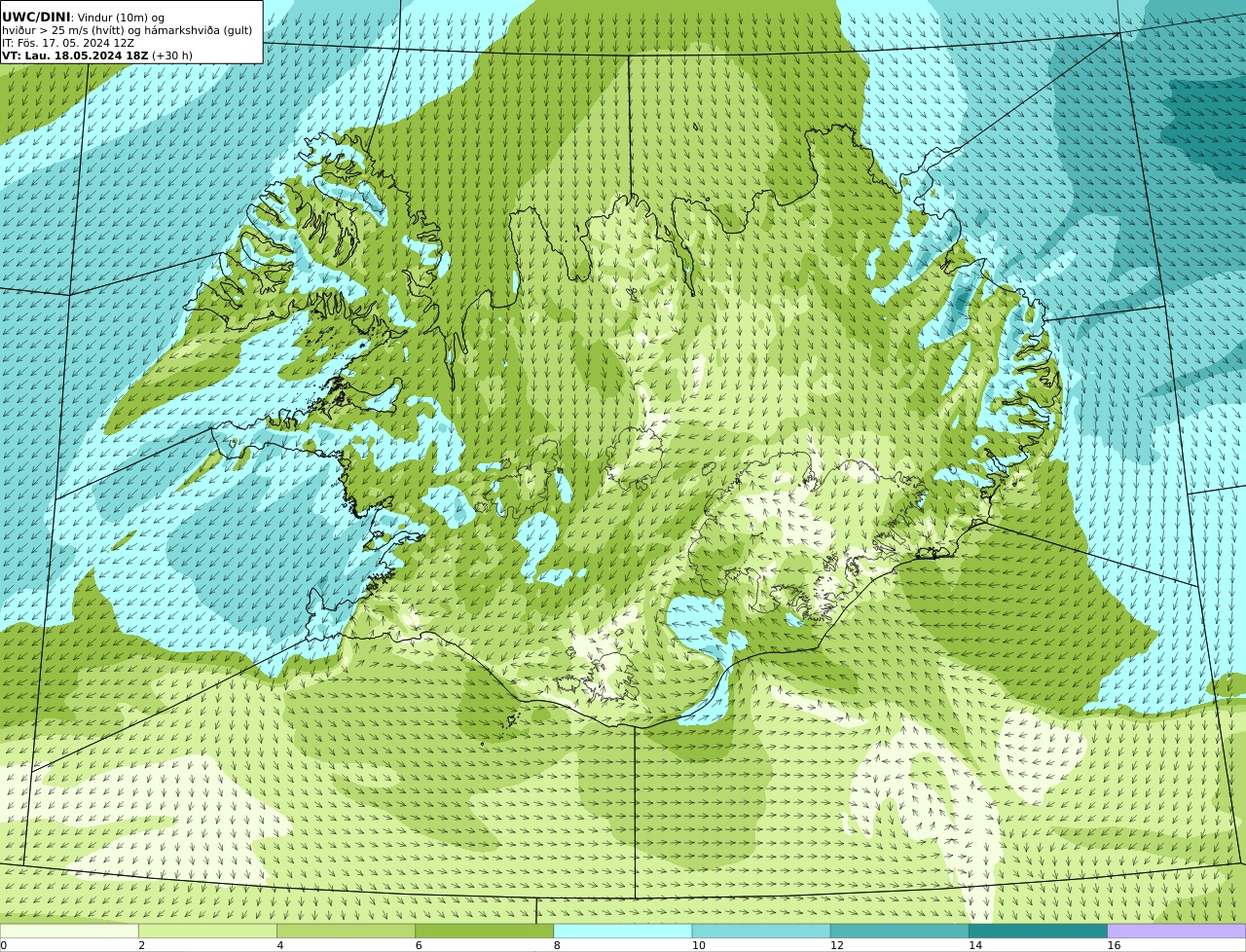Viewport: 1246px width, 952px height.
Task: Click the 4–6 m/s green legend swatch
Action: (347, 932)
